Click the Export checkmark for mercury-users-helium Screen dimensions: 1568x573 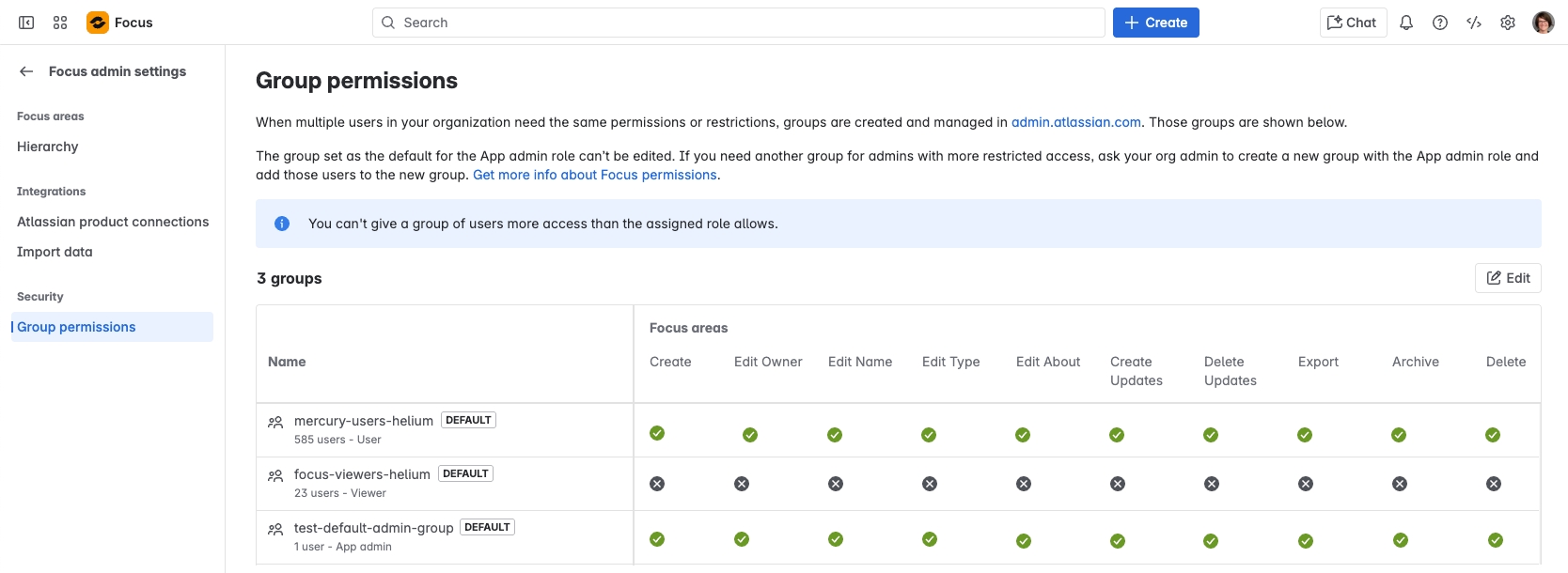tap(1305, 435)
